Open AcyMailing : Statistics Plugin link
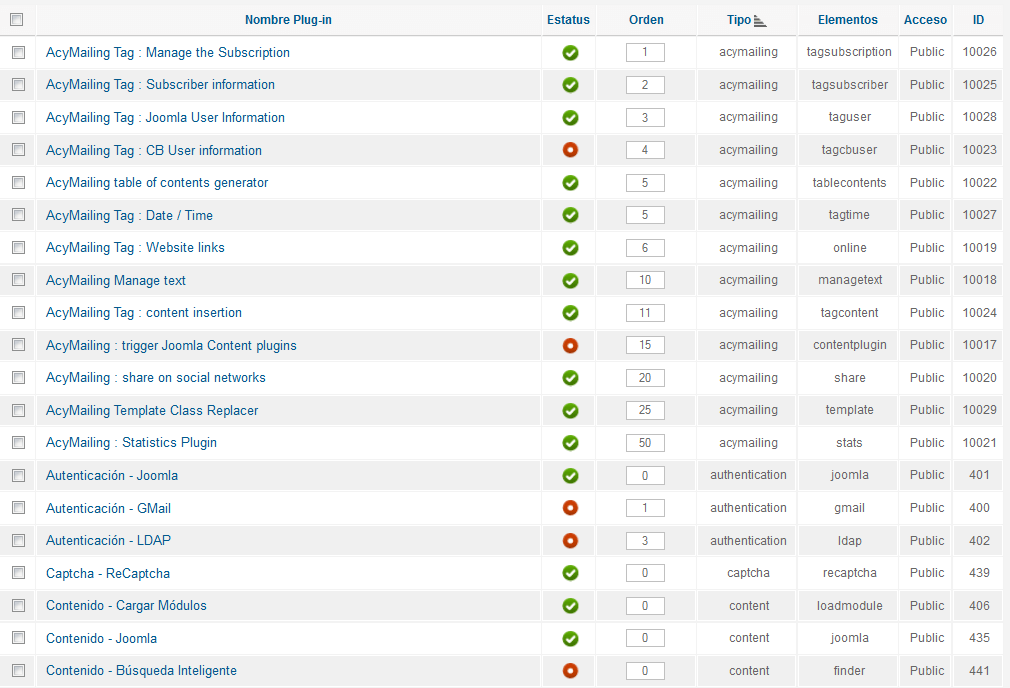This screenshot has width=1010, height=688. point(131,443)
